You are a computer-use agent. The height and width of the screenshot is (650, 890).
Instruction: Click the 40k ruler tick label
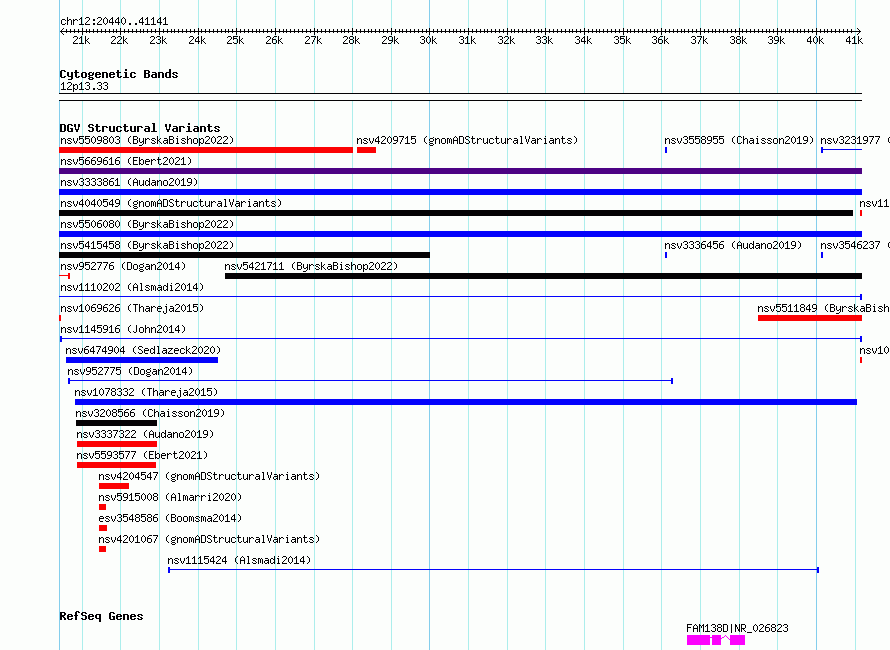tap(815, 40)
